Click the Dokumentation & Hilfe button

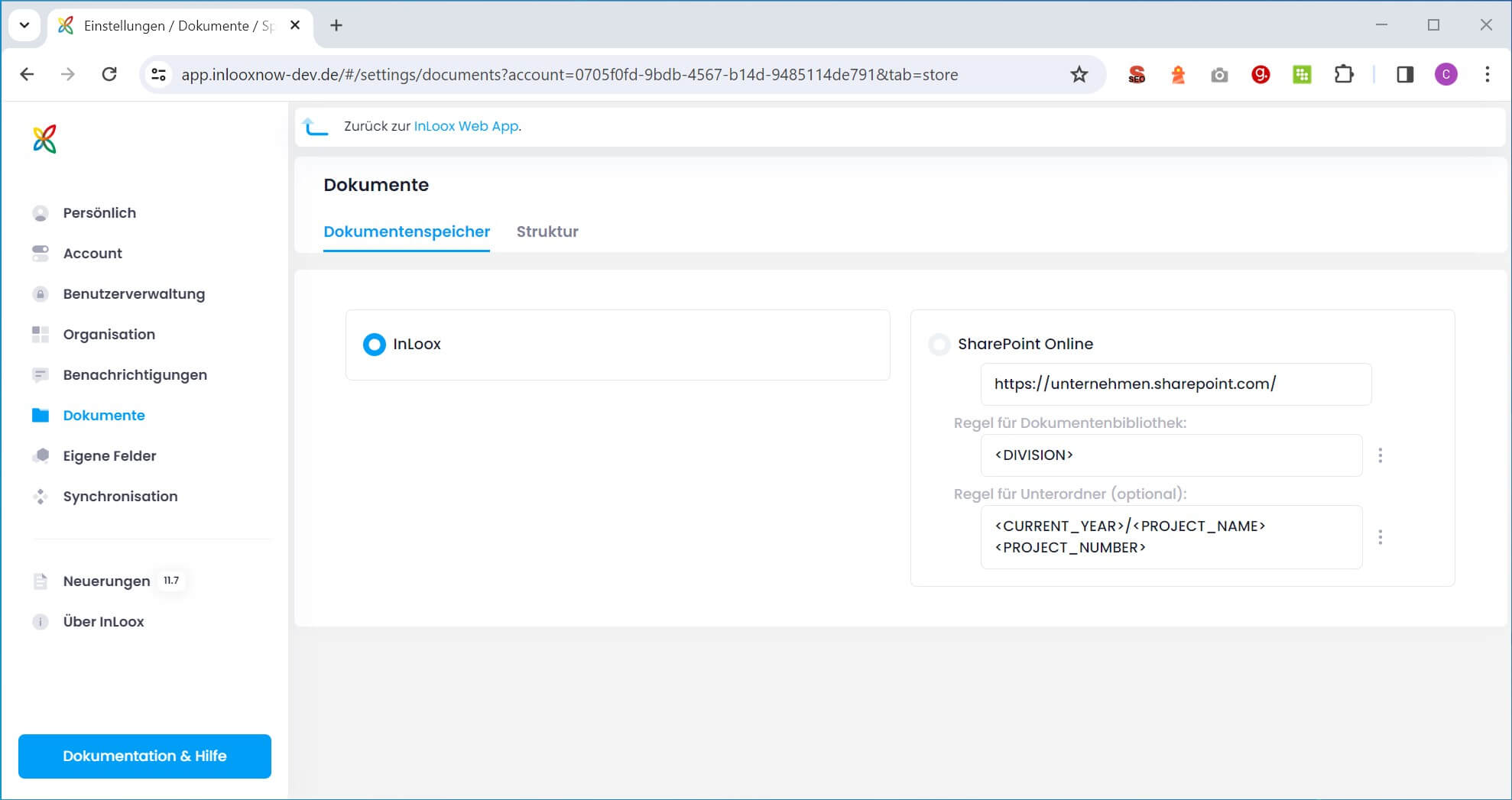point(144,756)
